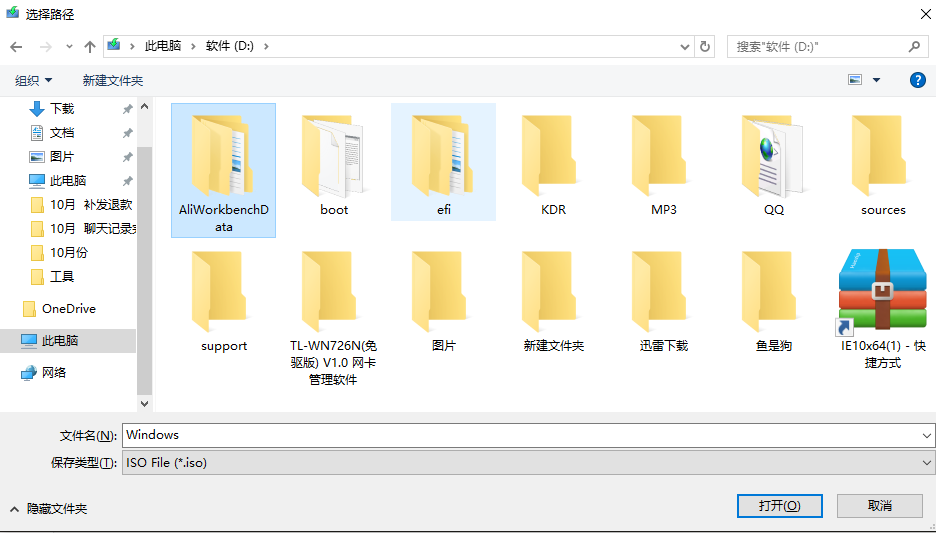Go forward with the right arrow
The height and width of the screenshot is (533, 936).
click(x=45, y=47)
